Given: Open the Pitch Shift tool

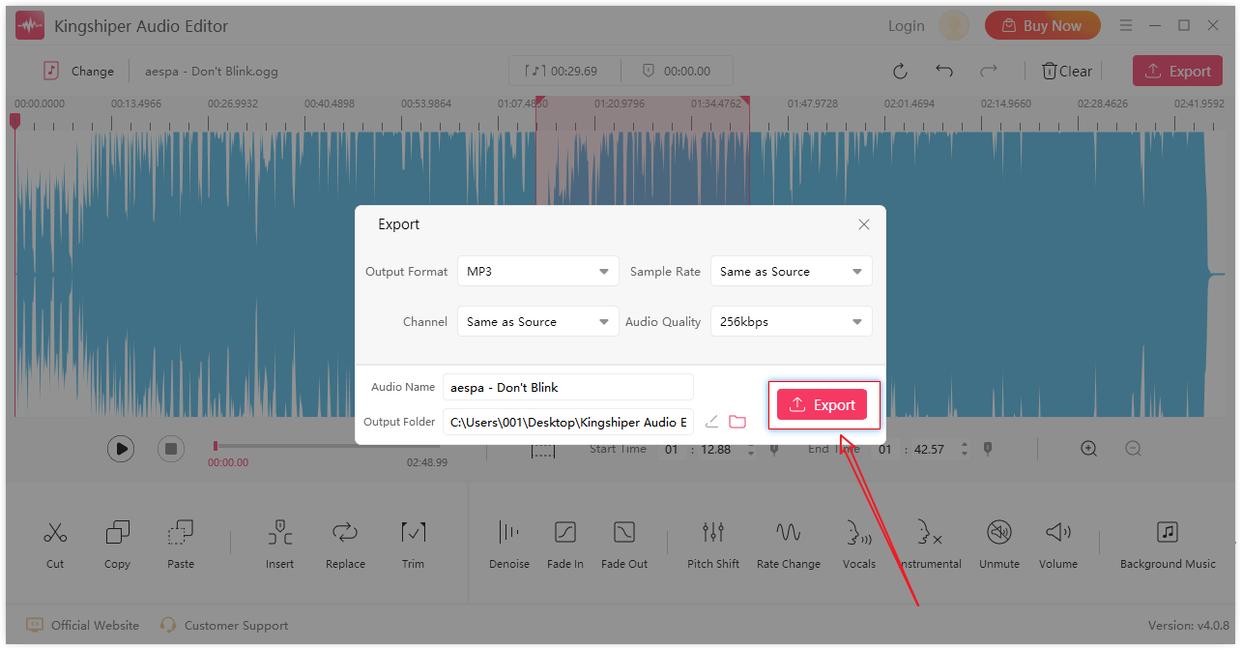Looking at the screenshot, I should (713, 534).
